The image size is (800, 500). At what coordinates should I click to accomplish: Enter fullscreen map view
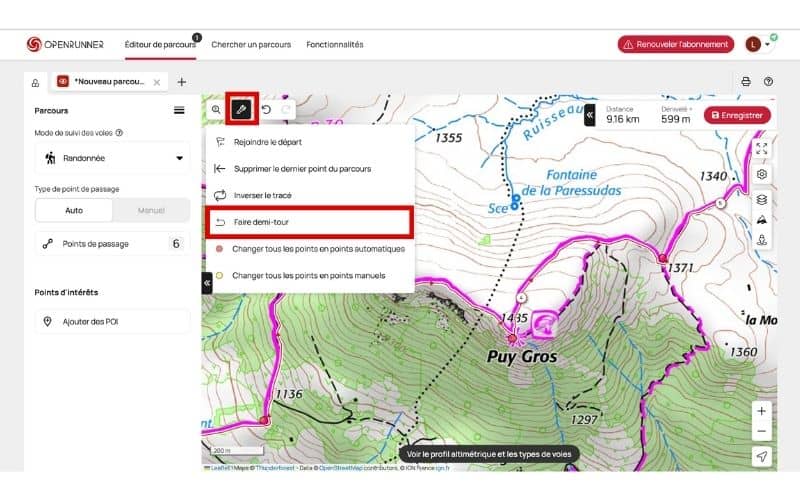[x=762, y=148]
